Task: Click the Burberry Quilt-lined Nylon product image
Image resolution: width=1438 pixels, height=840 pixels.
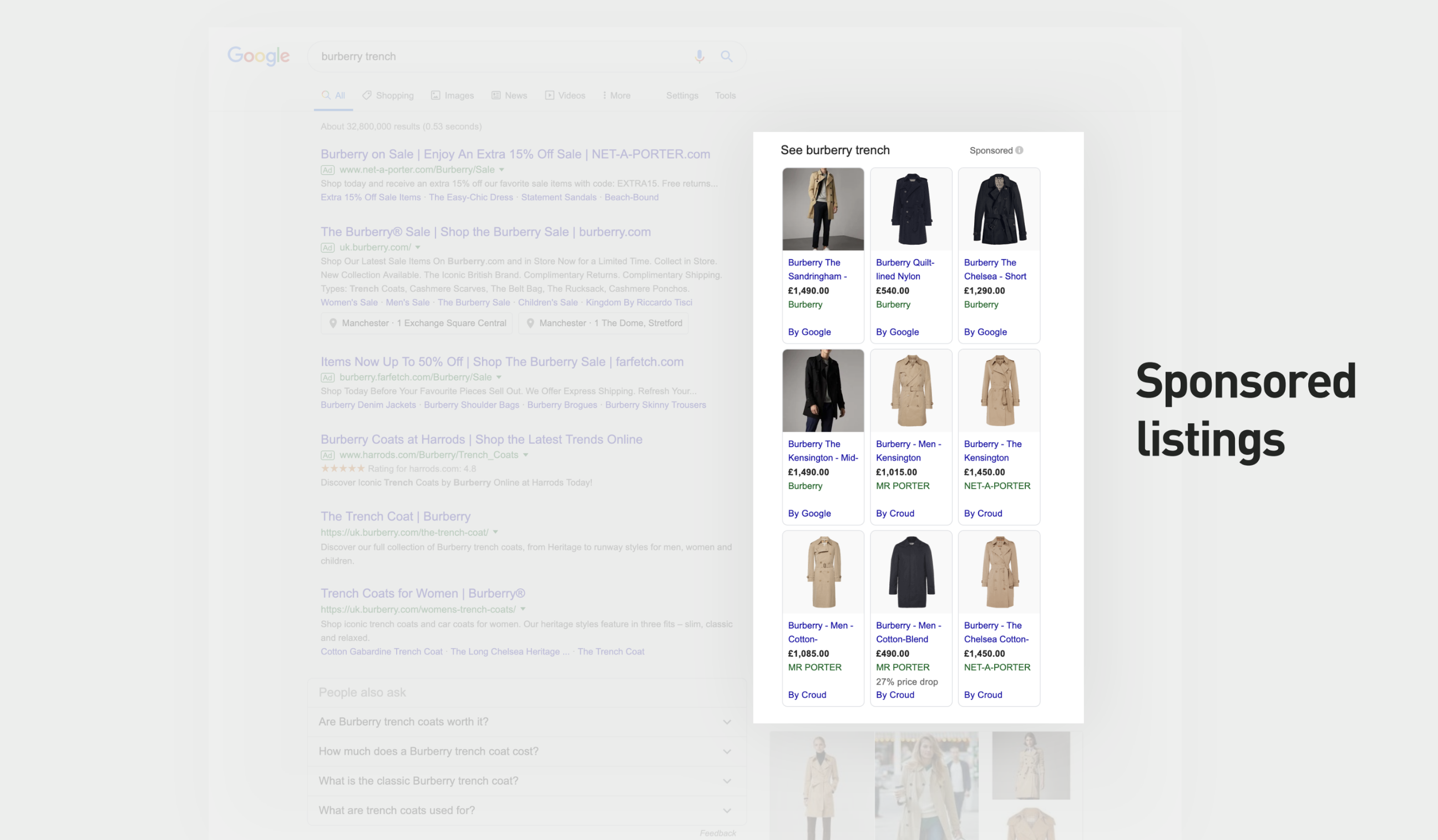Action: [911, 209]
